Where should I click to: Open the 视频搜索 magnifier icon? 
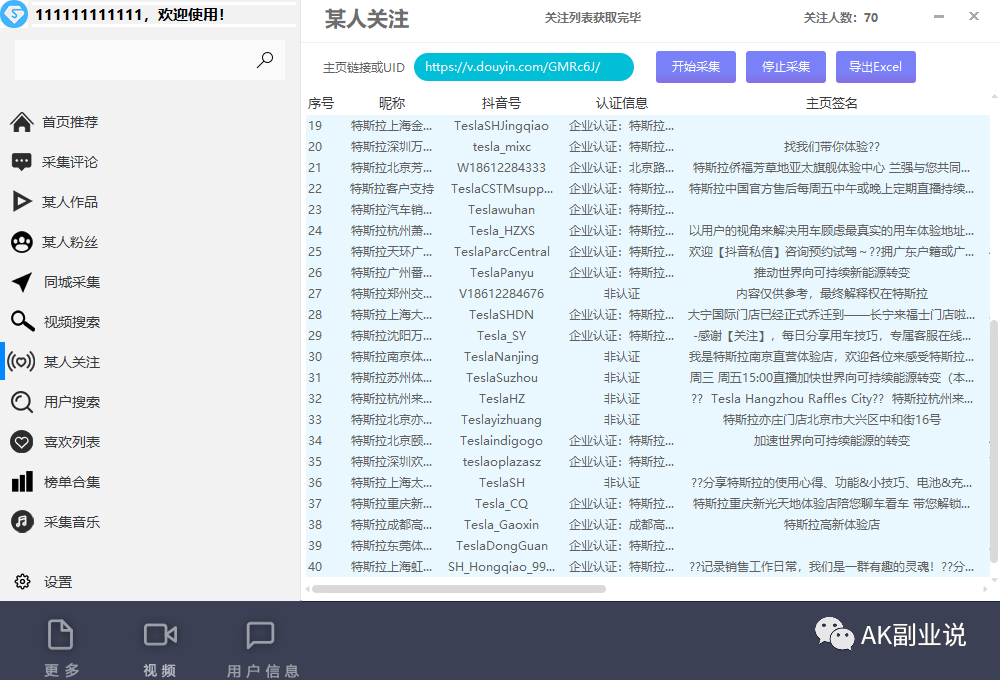22,322
